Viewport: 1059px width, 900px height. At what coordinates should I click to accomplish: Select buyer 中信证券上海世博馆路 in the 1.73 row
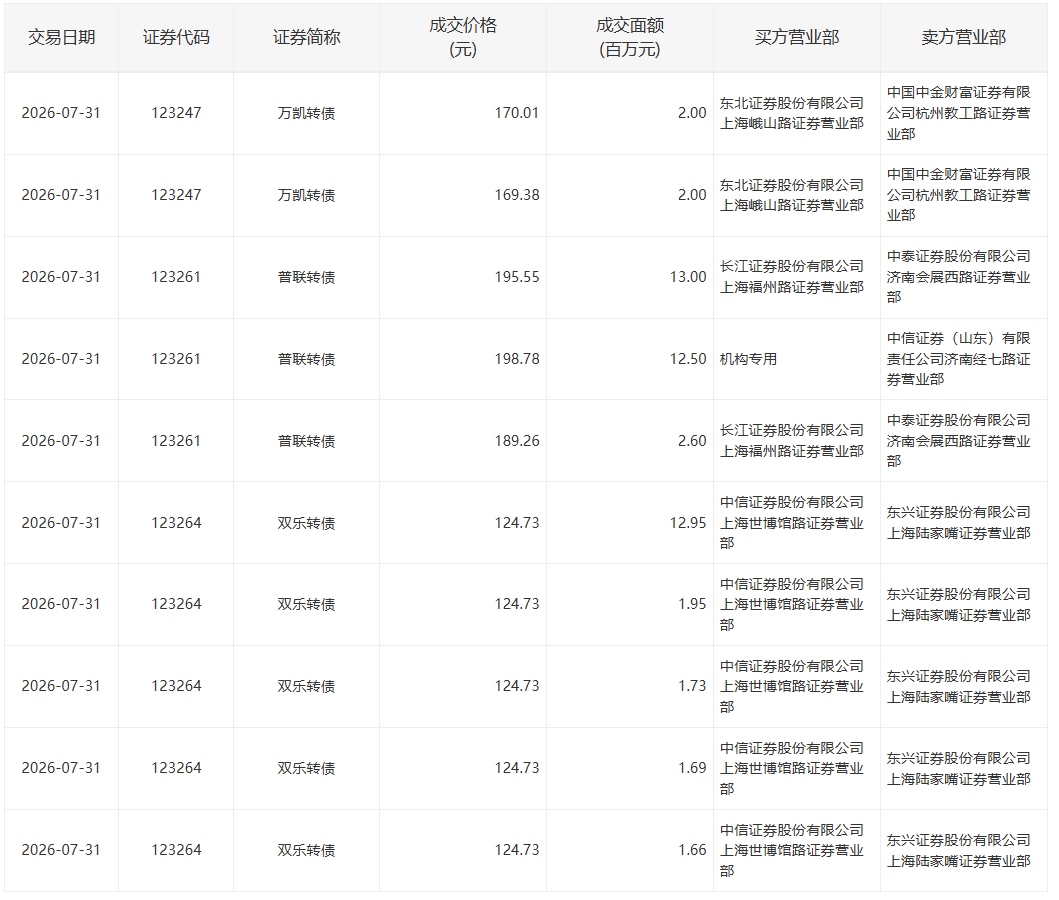point(792,687)
